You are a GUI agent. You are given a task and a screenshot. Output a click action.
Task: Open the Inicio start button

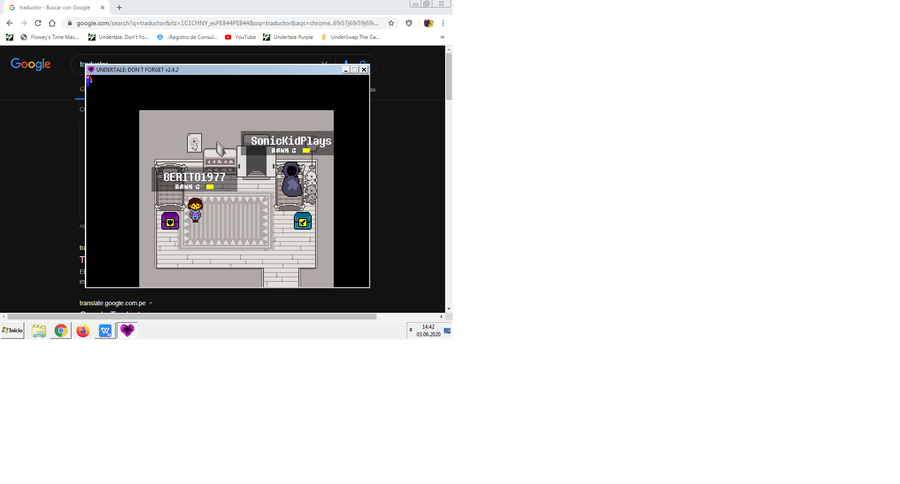point(12,331)
